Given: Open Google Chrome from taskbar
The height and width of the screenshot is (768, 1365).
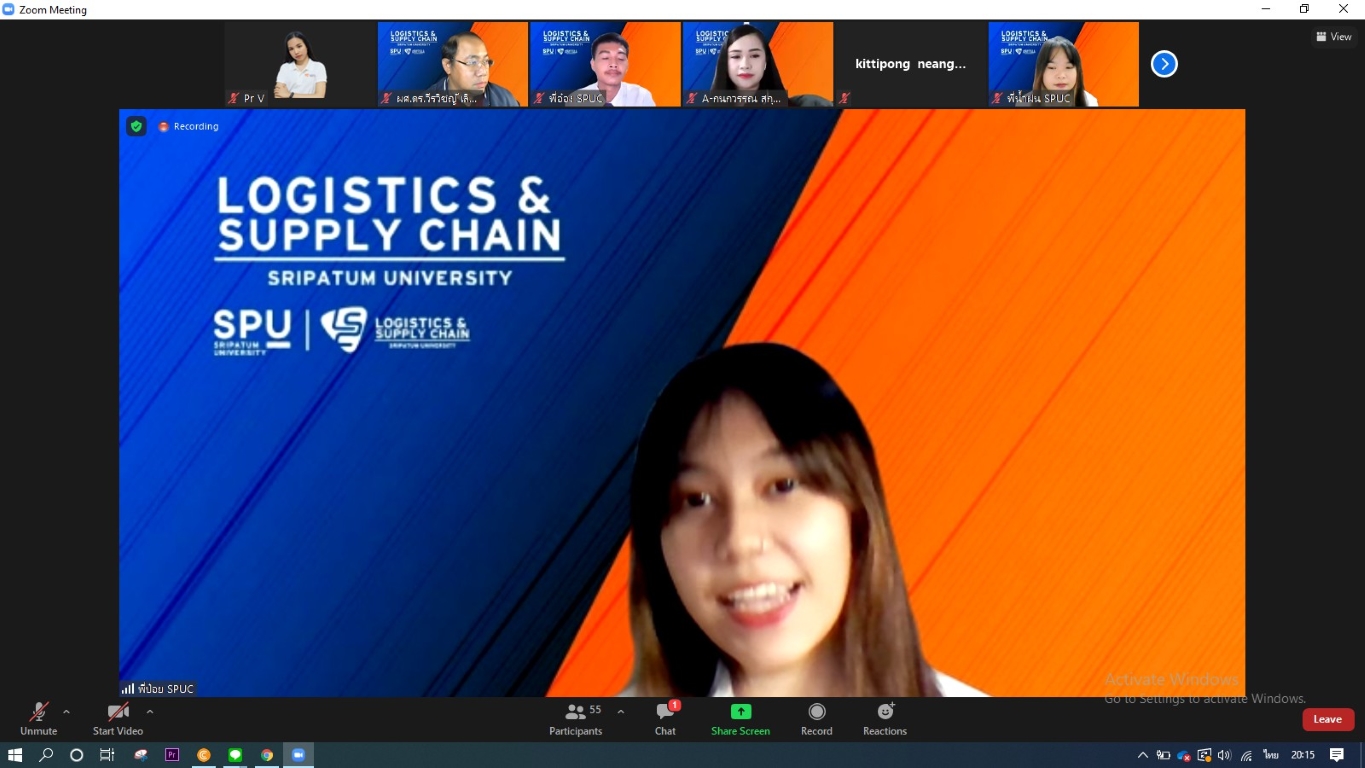Looking at the screenshot, I should [x=267, y=755].
